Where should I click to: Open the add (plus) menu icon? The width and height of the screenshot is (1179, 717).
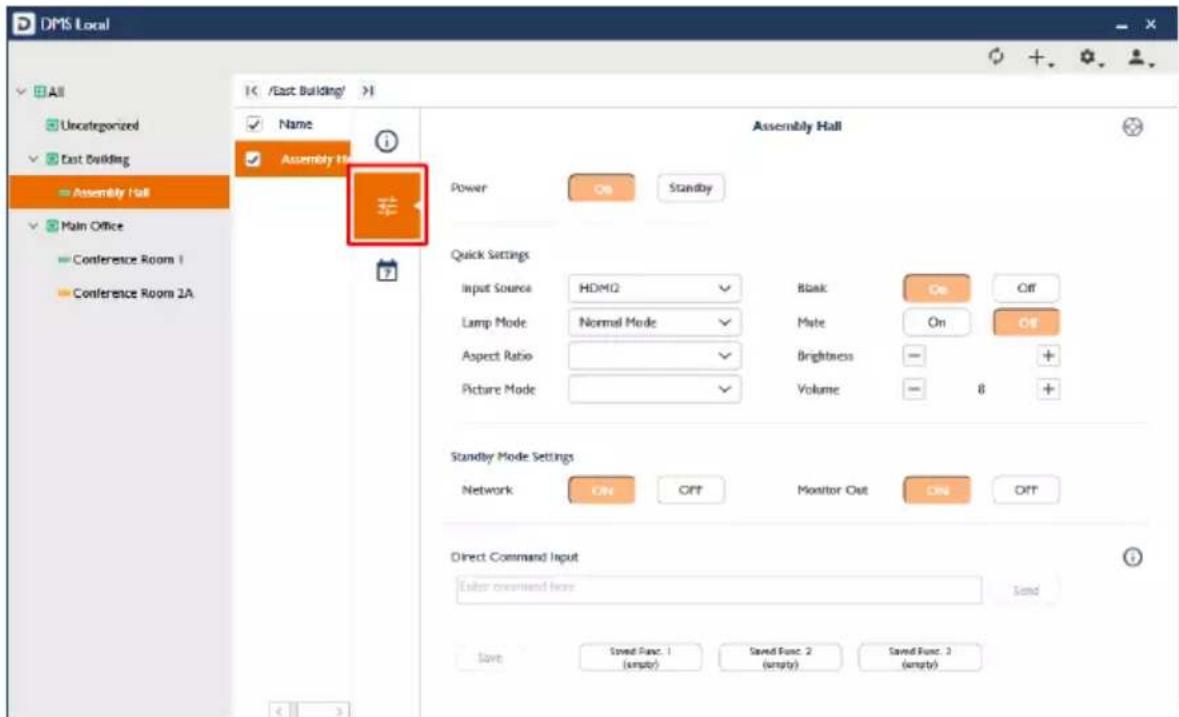(1041, 57)
